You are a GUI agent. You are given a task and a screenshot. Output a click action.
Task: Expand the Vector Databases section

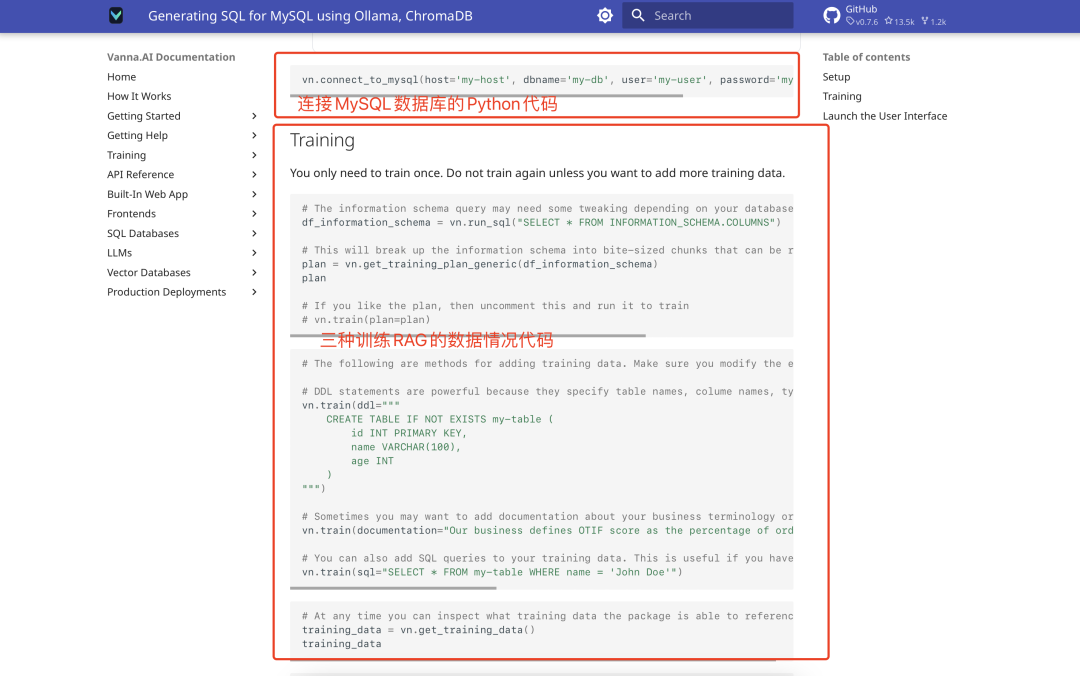(x=254, y=273)
